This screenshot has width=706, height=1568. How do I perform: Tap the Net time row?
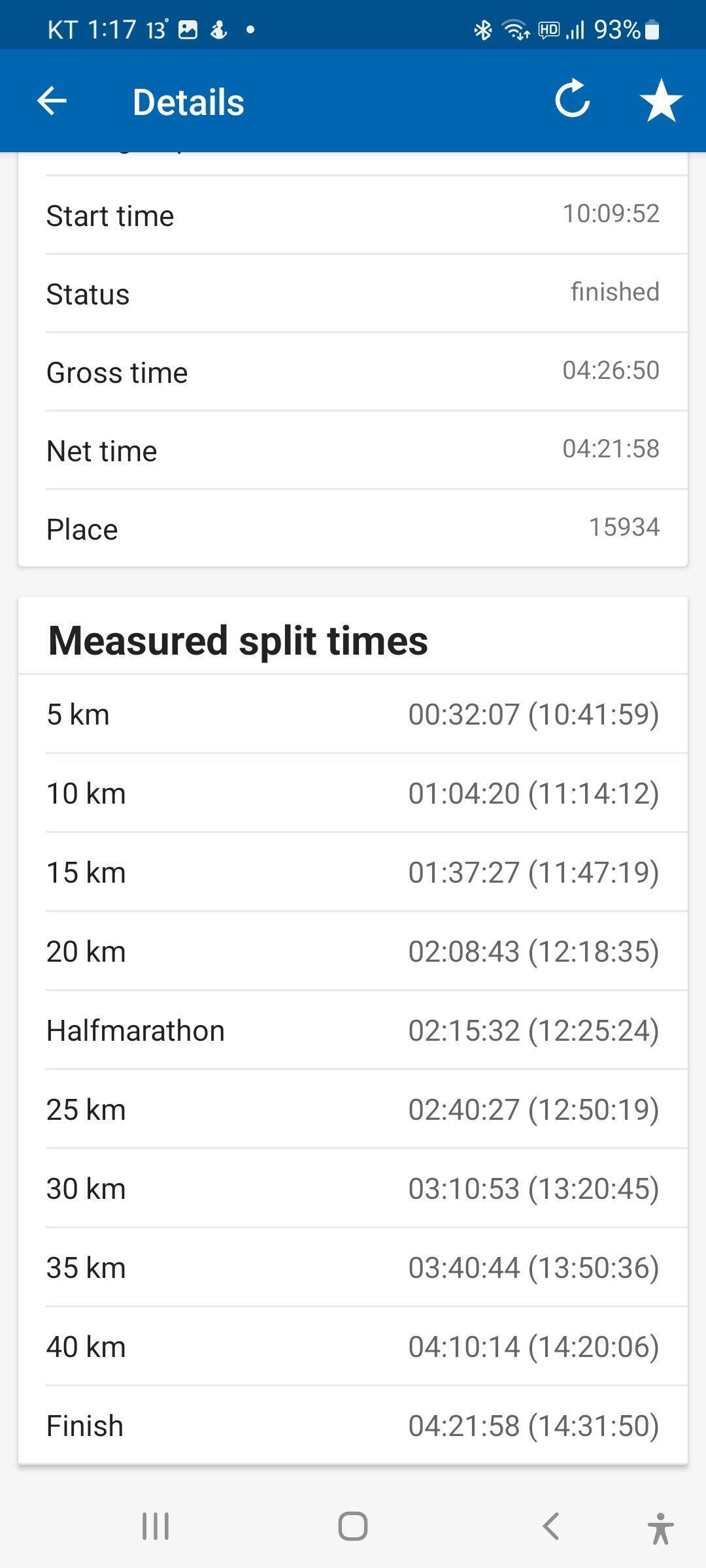(353, 451)
